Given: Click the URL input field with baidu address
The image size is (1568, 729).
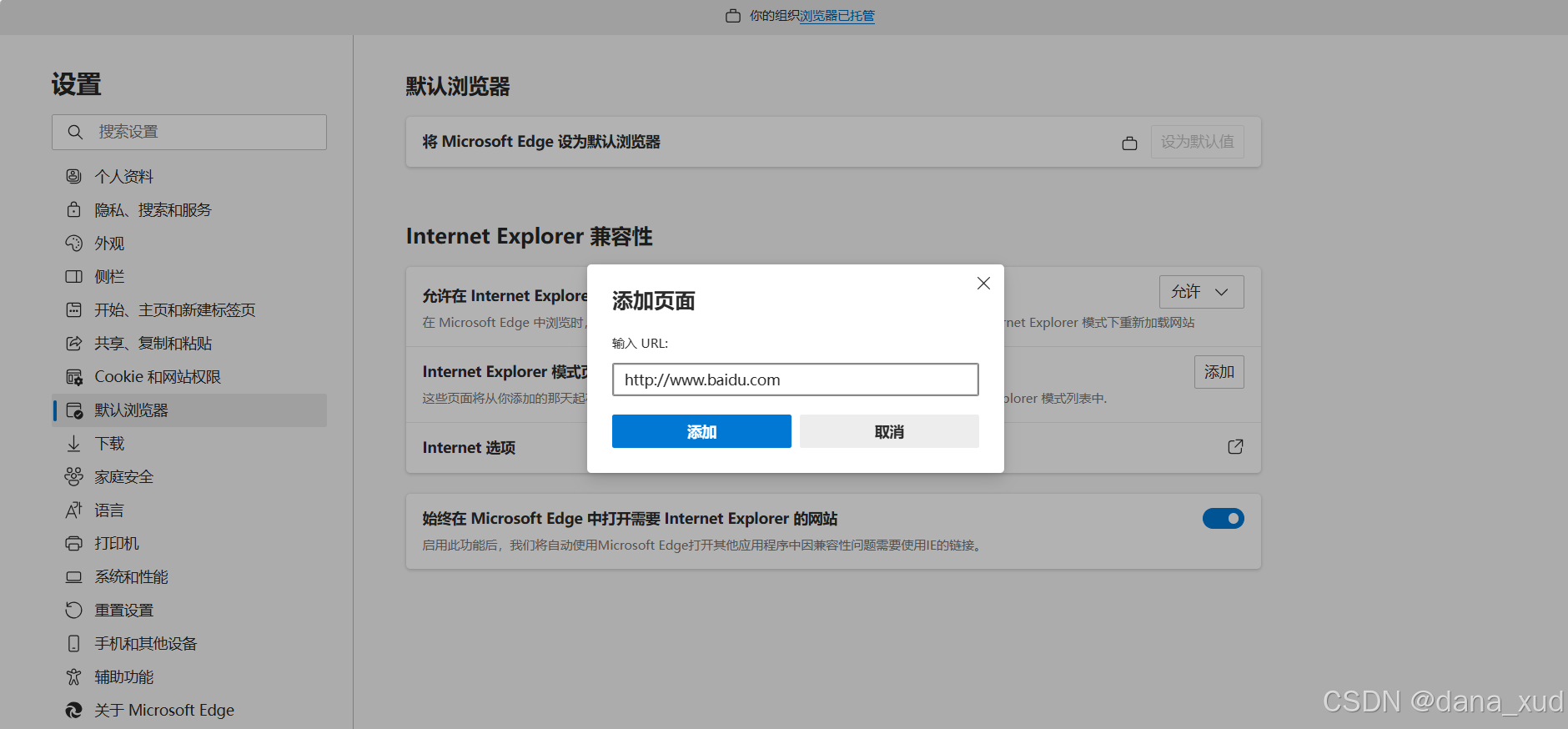Looking at the screenshot, I should 795,380.
